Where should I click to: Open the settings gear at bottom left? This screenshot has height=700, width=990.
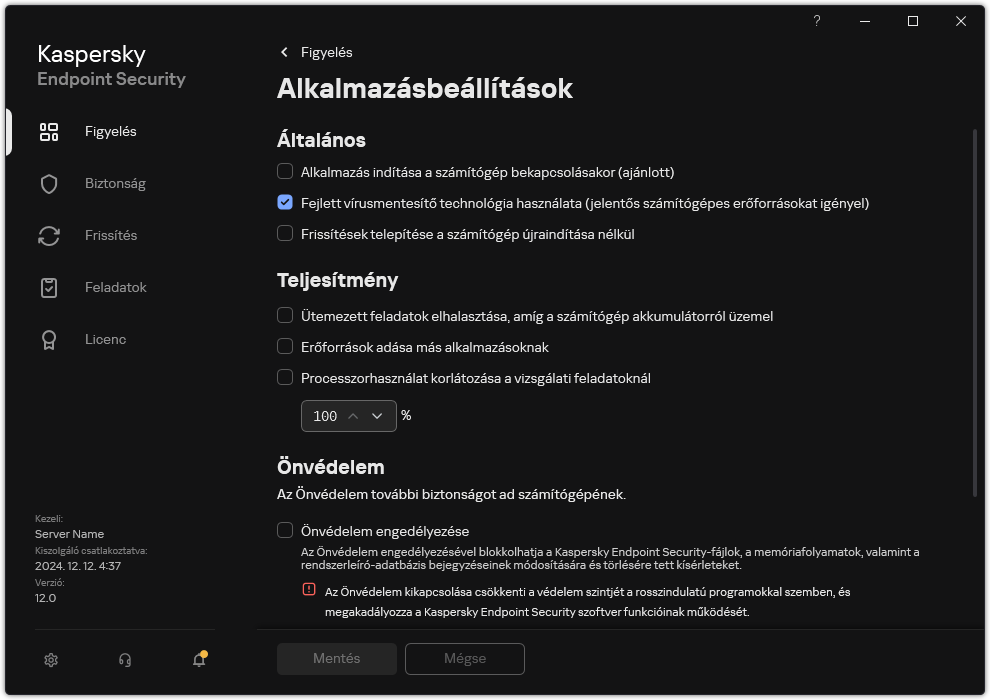[50, 660]
